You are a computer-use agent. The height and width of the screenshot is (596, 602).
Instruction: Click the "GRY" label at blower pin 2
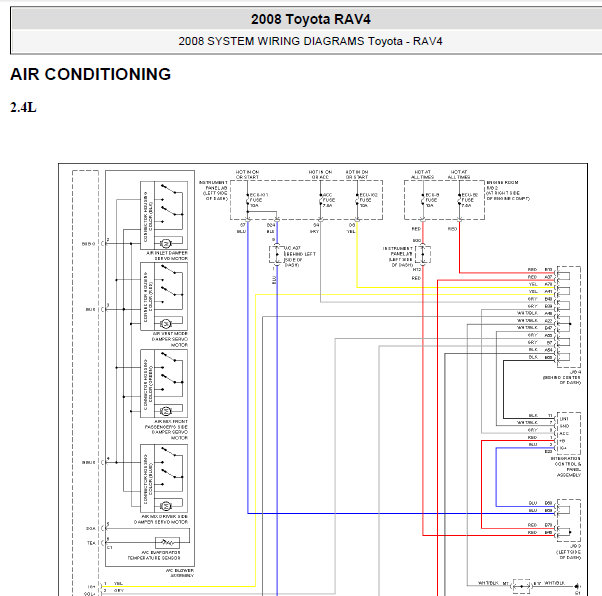point(118,591)
